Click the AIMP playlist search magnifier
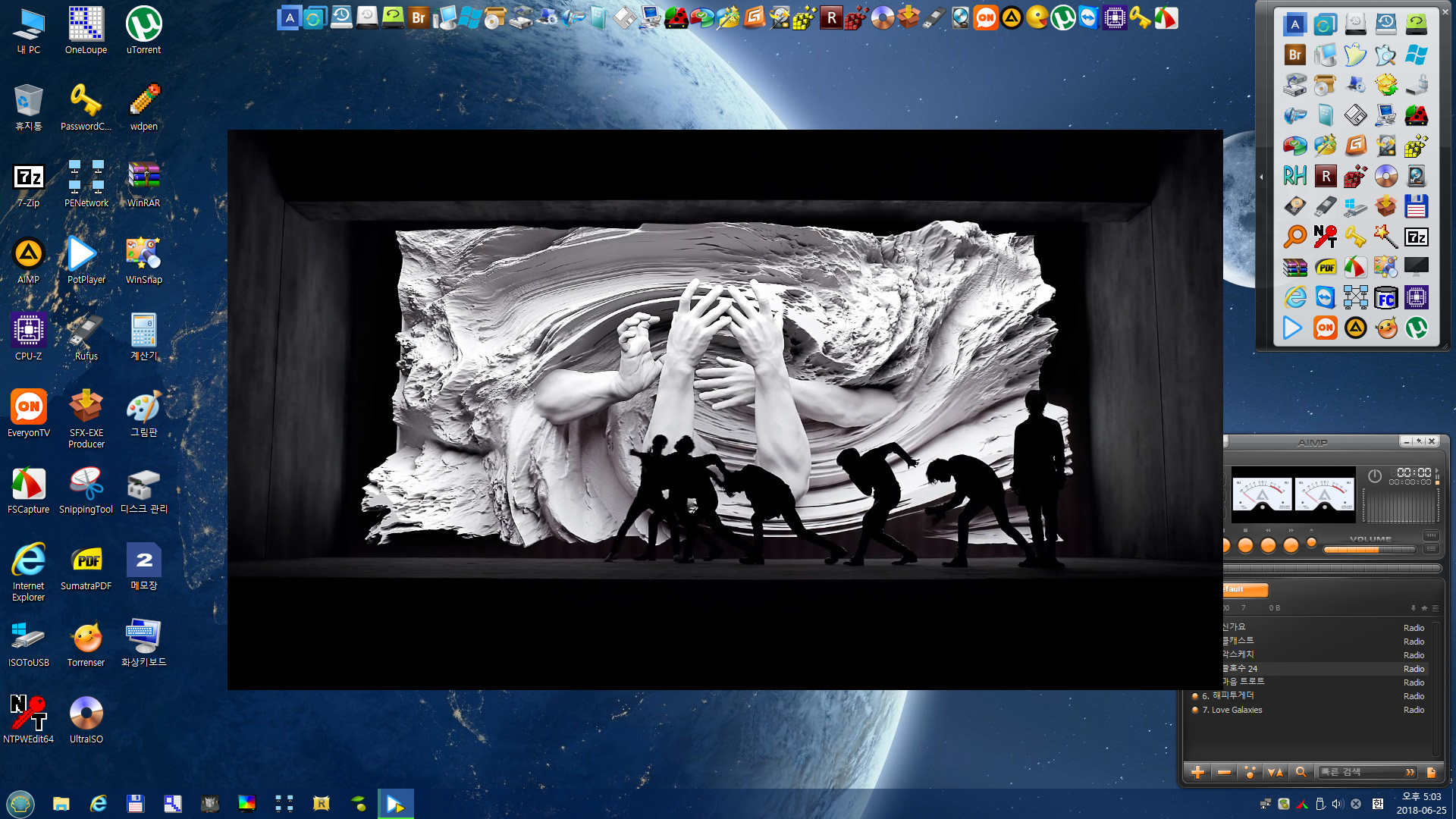This screenshot has height=819, width=1456. point(1301,772)
